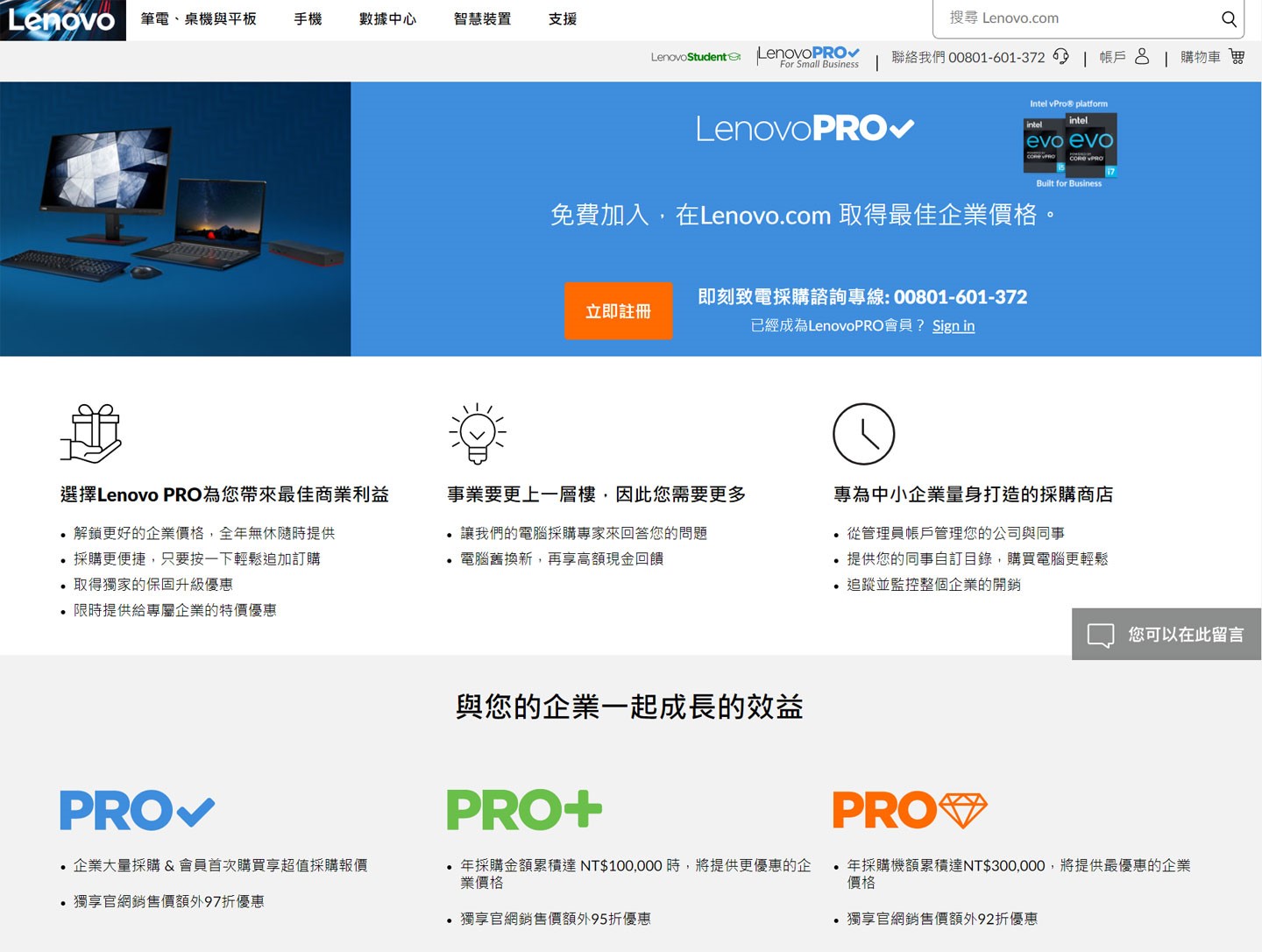The width and height of the screenshot is (1262, 952).
Task: Open the chat bubble 您可以在此留言
Action: pyautogui.click(x=1166, y=634)
